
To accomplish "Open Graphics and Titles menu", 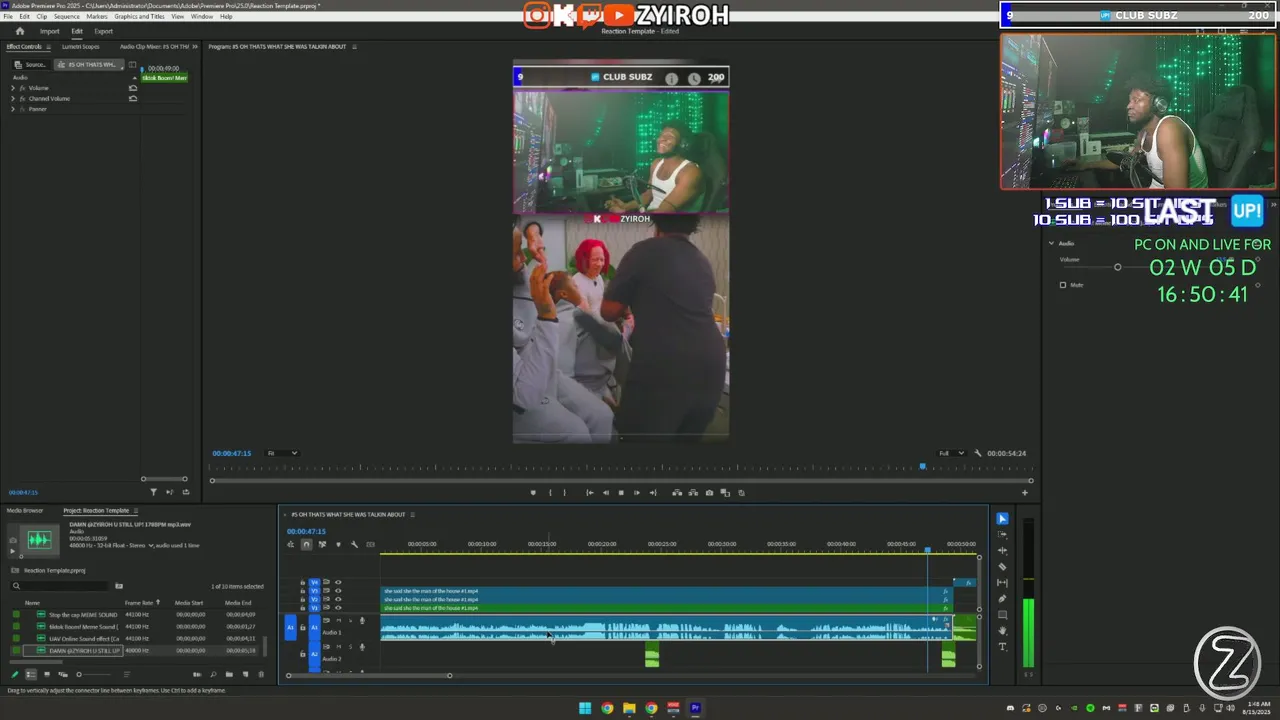I will coord(140,17).
